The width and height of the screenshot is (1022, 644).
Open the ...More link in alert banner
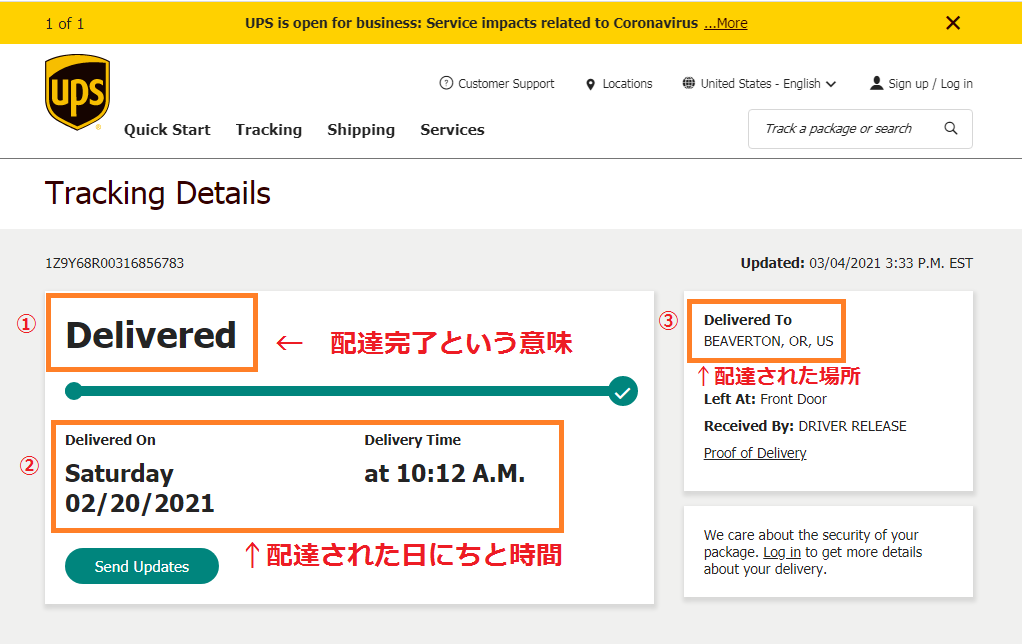click(725, 23)
